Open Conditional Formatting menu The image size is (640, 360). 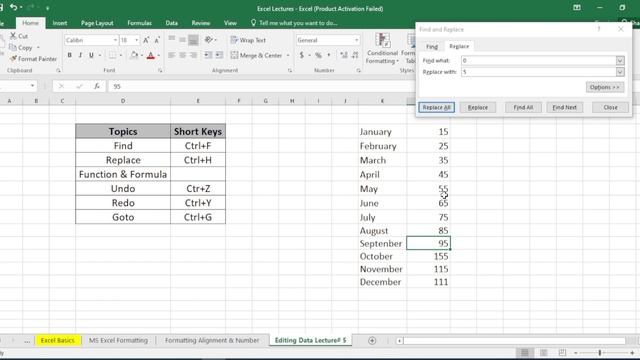tap(382, 48)
